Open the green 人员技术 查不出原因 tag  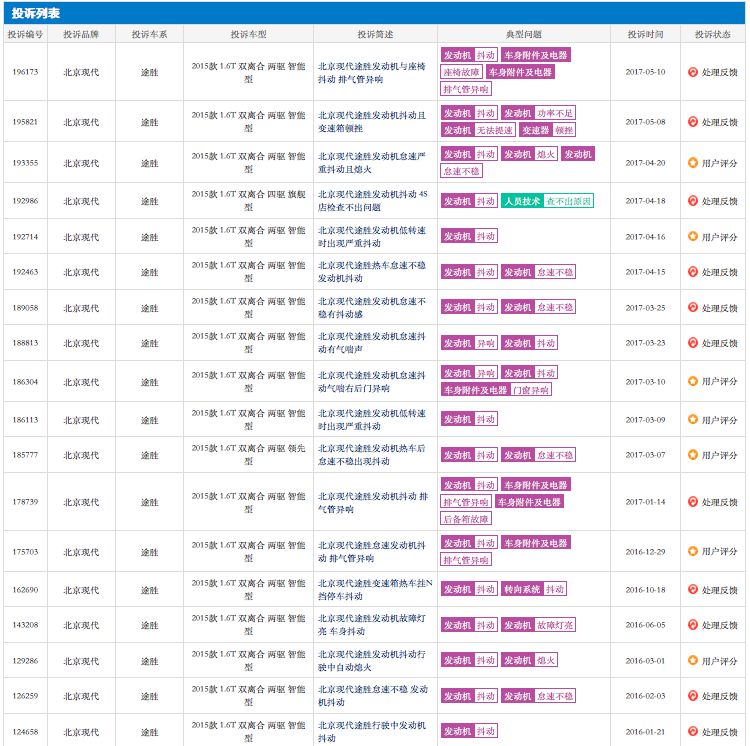point(548,201)
